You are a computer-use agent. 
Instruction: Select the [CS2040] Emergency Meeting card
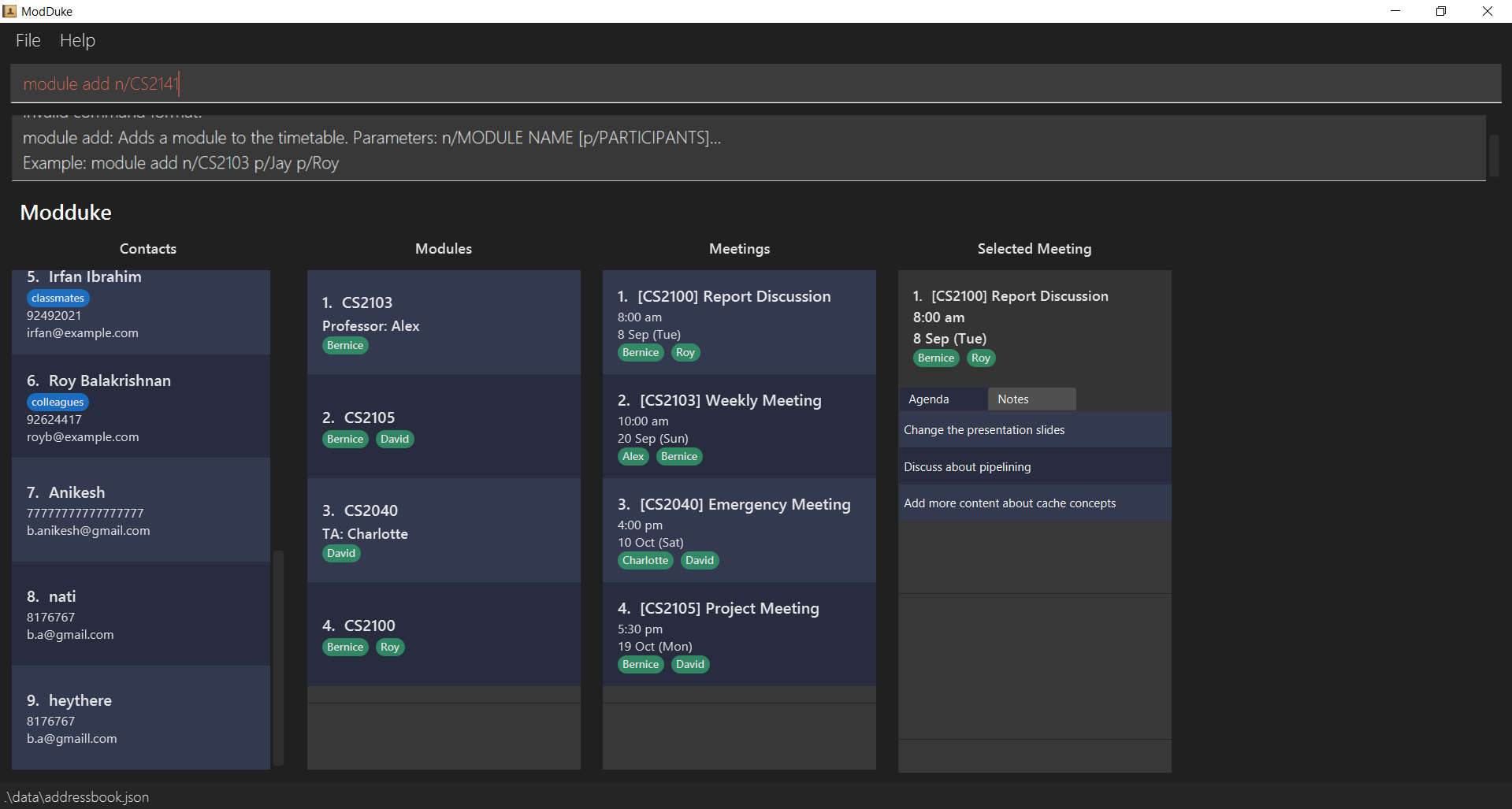click(739, 531)
